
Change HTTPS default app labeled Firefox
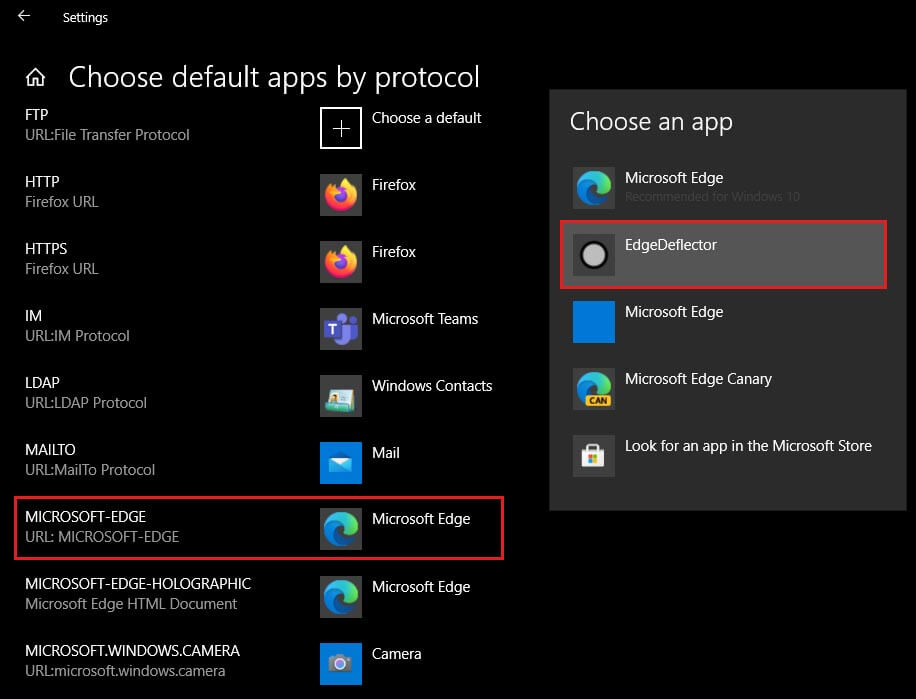pos(394,252)
